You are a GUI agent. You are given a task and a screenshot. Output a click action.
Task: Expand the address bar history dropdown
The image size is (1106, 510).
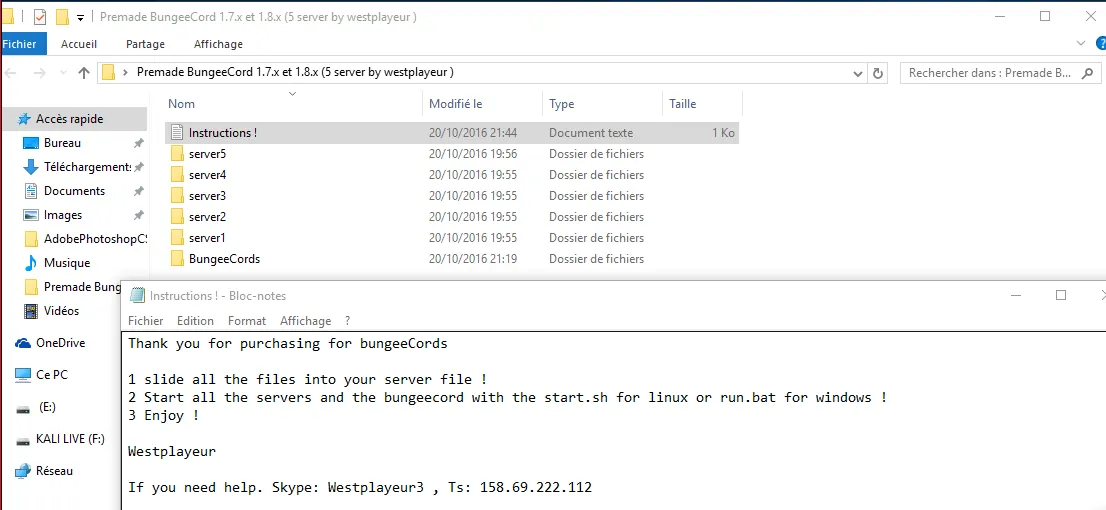coord(858,73)
